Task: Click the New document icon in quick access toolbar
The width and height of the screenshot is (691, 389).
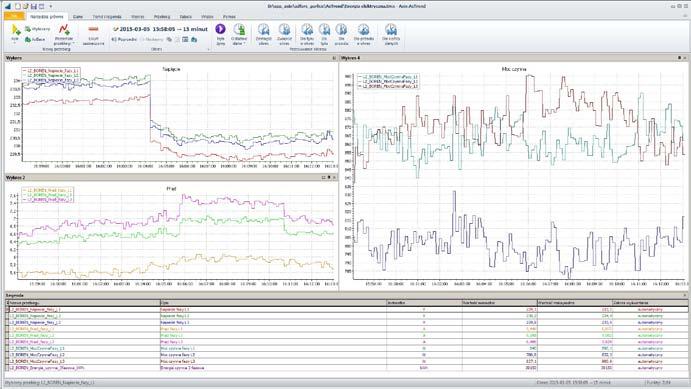Action: click(x=18, y=6)
